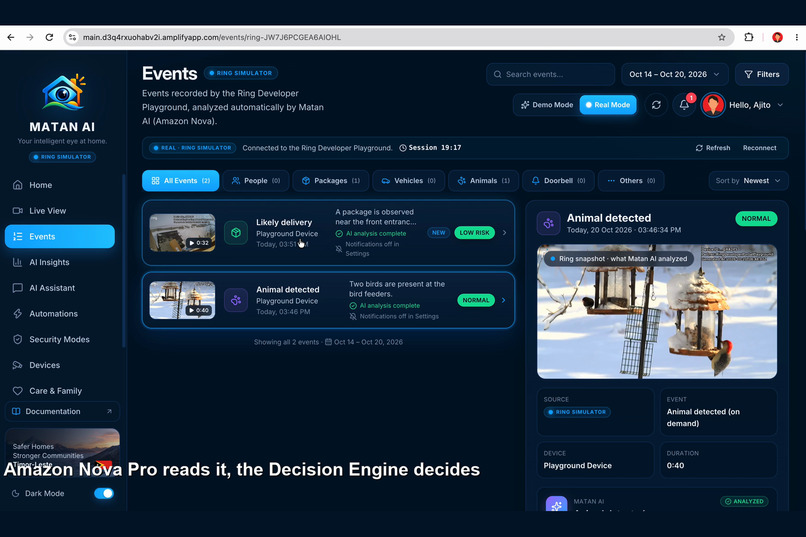
Task: Click the Likely delivery event title
Action: click(x=284, y=223)
